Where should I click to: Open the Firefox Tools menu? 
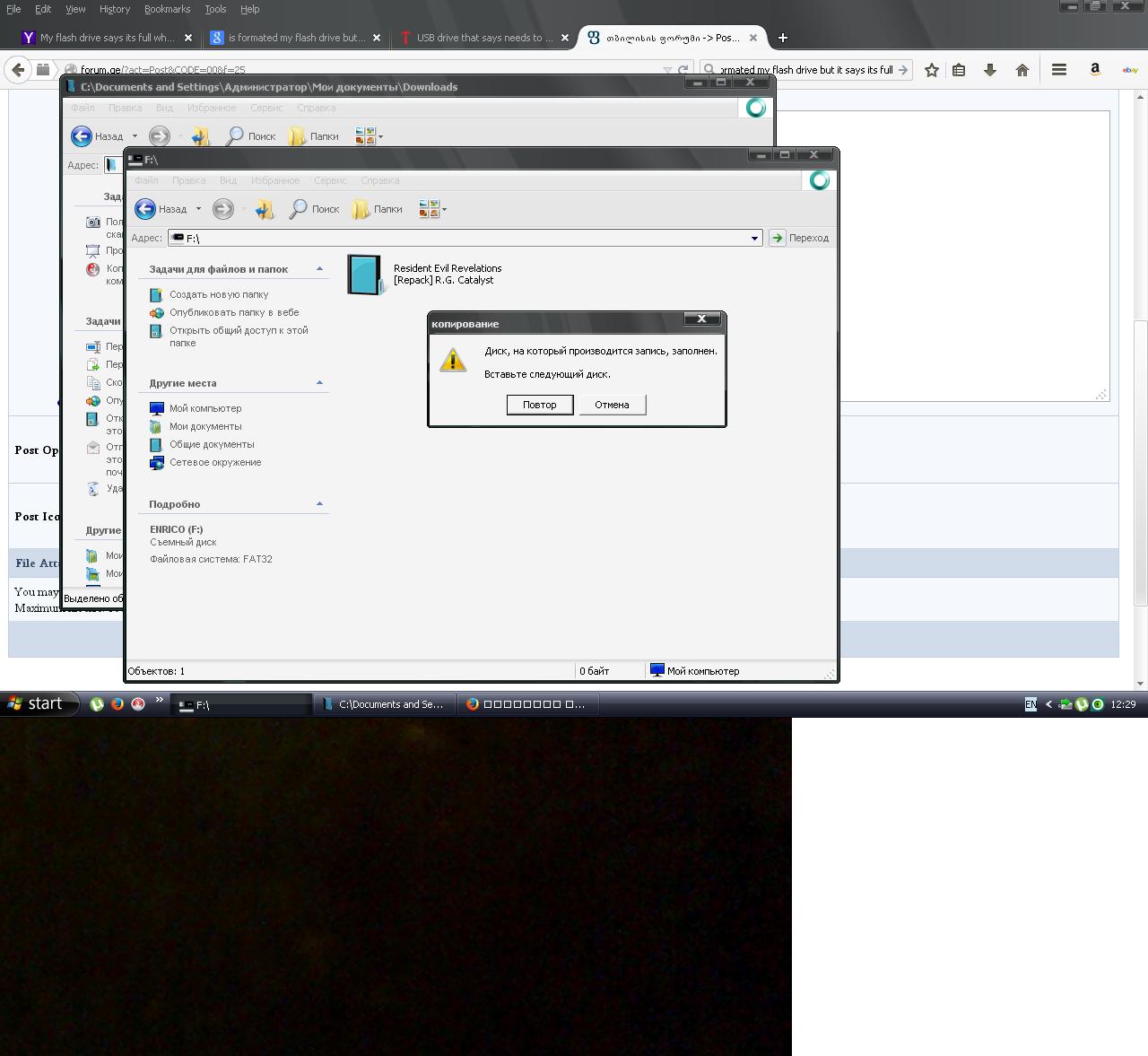click(x=215, y=9)
